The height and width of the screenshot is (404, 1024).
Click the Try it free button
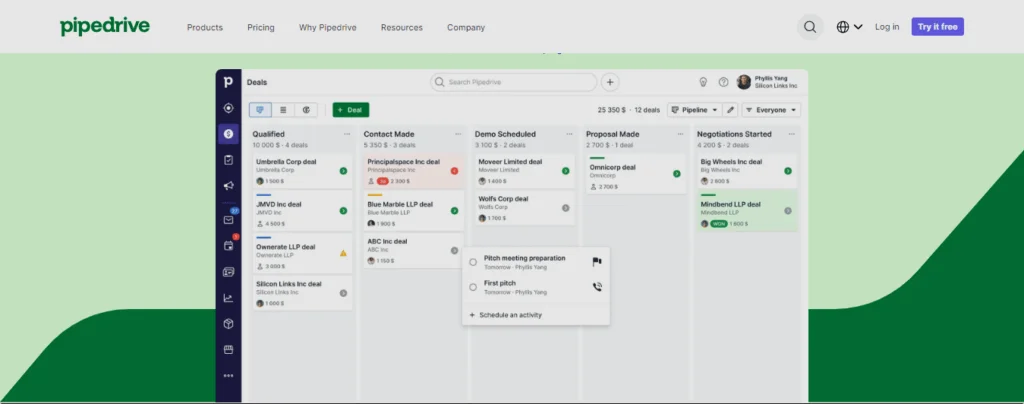click(x=938, y=27)
